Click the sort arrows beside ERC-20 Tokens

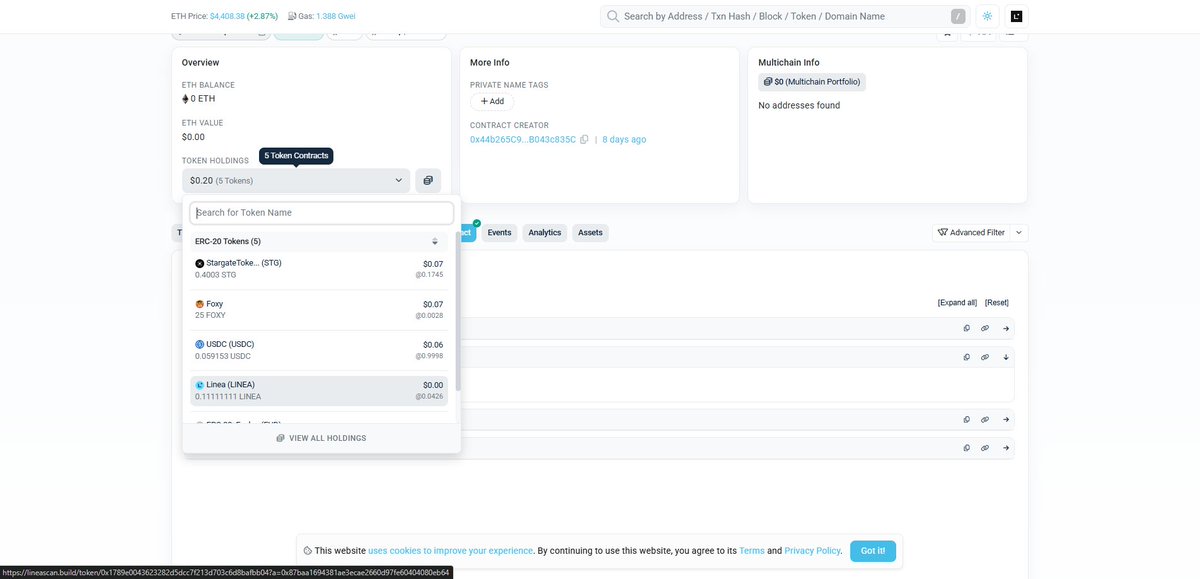coord(435,241)
